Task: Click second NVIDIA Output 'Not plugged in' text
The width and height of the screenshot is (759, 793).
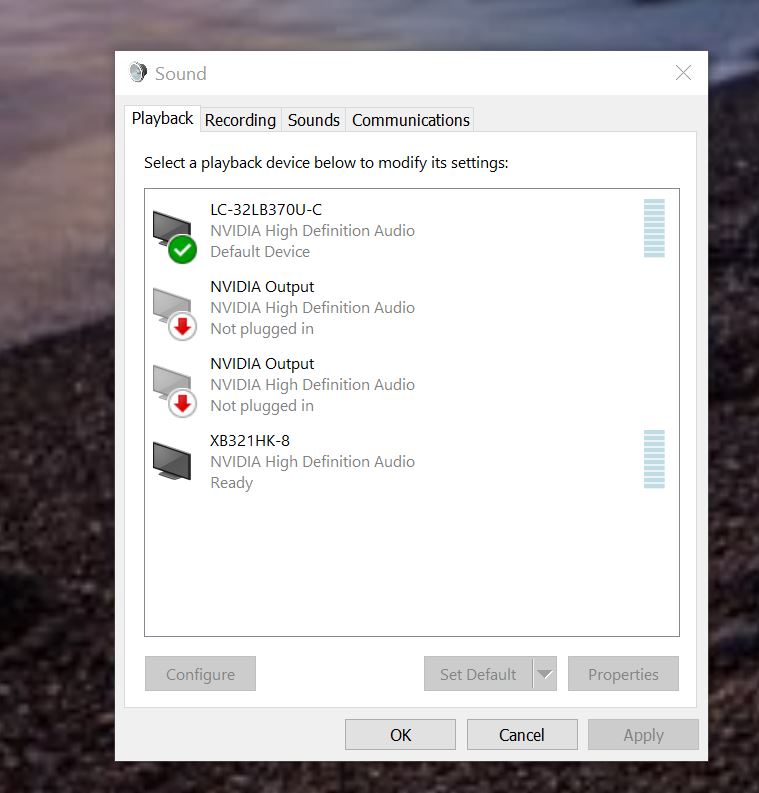Action: point(262,406)
